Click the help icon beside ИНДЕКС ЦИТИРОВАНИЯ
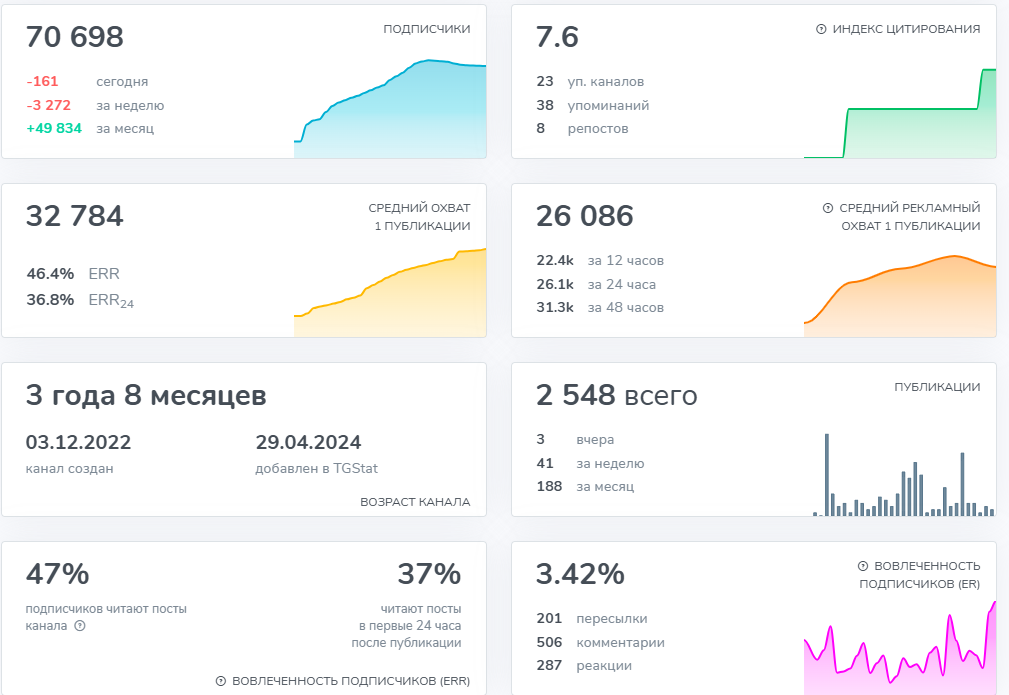Screen dimensions: 1009x695 pyautogui.click(x=820, y=29)
